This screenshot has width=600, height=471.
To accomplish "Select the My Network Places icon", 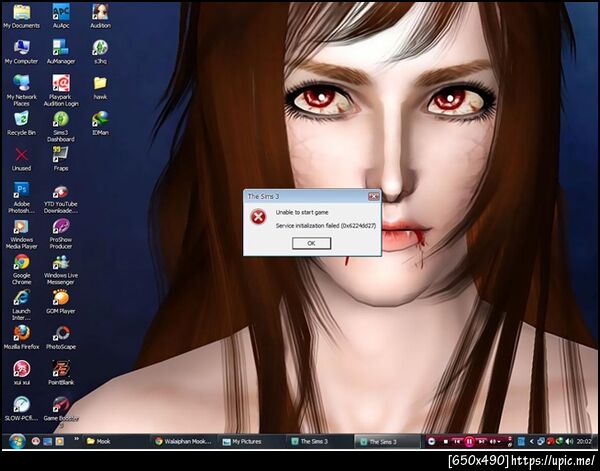I will 21,91.
